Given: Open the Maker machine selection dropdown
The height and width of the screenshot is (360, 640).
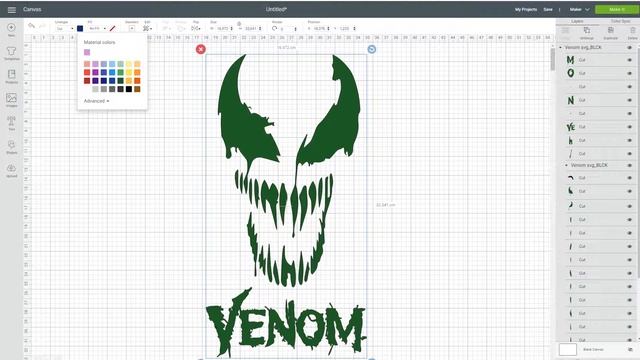Looking at the screenshot, I should 580,9.
